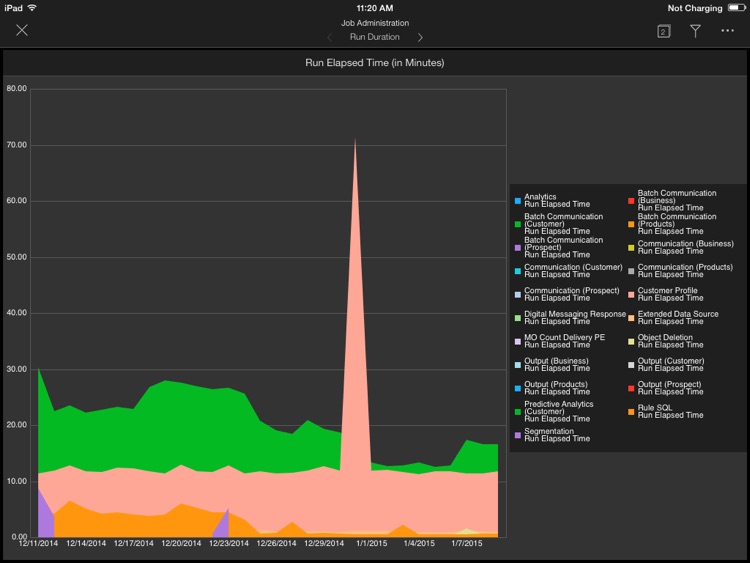Tap the purple triangle near 12/23/2014

click(x=222, y=526)
